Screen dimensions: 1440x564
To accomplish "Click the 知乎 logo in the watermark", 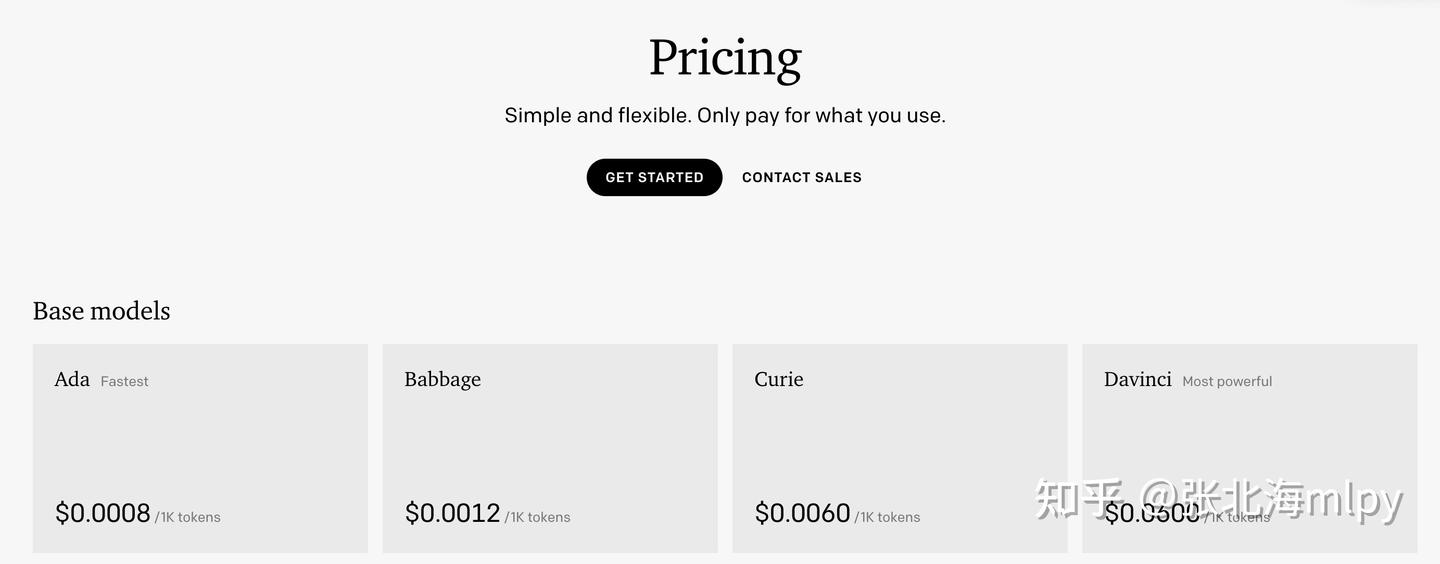I will click(x=1078, y=498).
